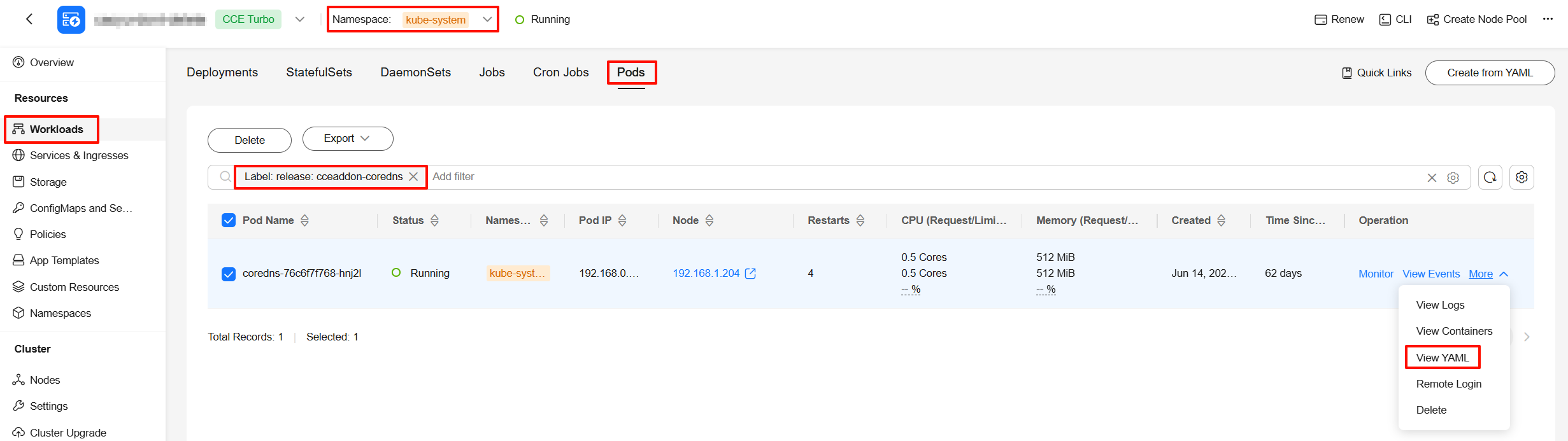Sort by Node column

point(709,220)
